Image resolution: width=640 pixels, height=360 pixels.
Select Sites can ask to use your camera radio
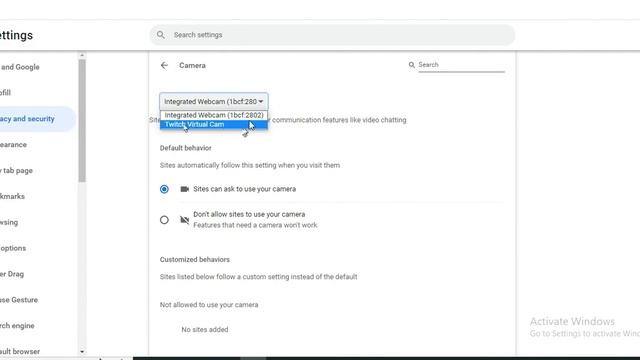click(x=164, y=189)
